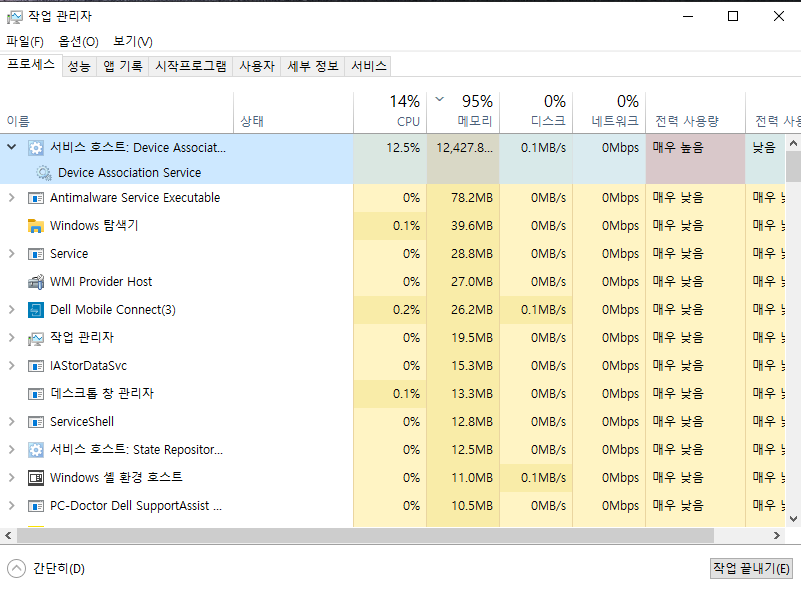Click the Antimalware Service Executable icon
This screenshot has height=592, width=801.
pos(36,198)
